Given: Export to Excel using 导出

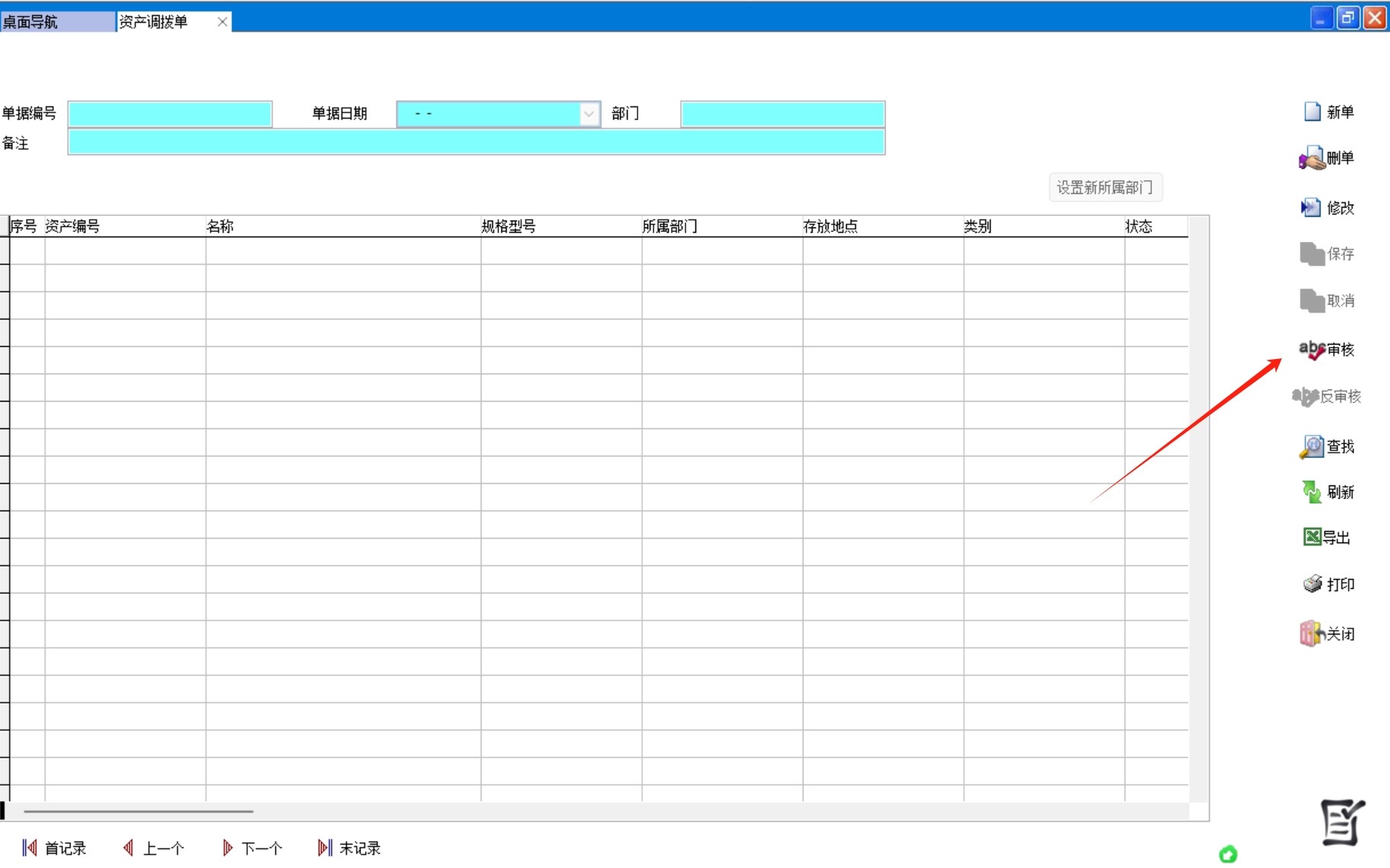Looking at the screenshot, I should point(1312,538).
